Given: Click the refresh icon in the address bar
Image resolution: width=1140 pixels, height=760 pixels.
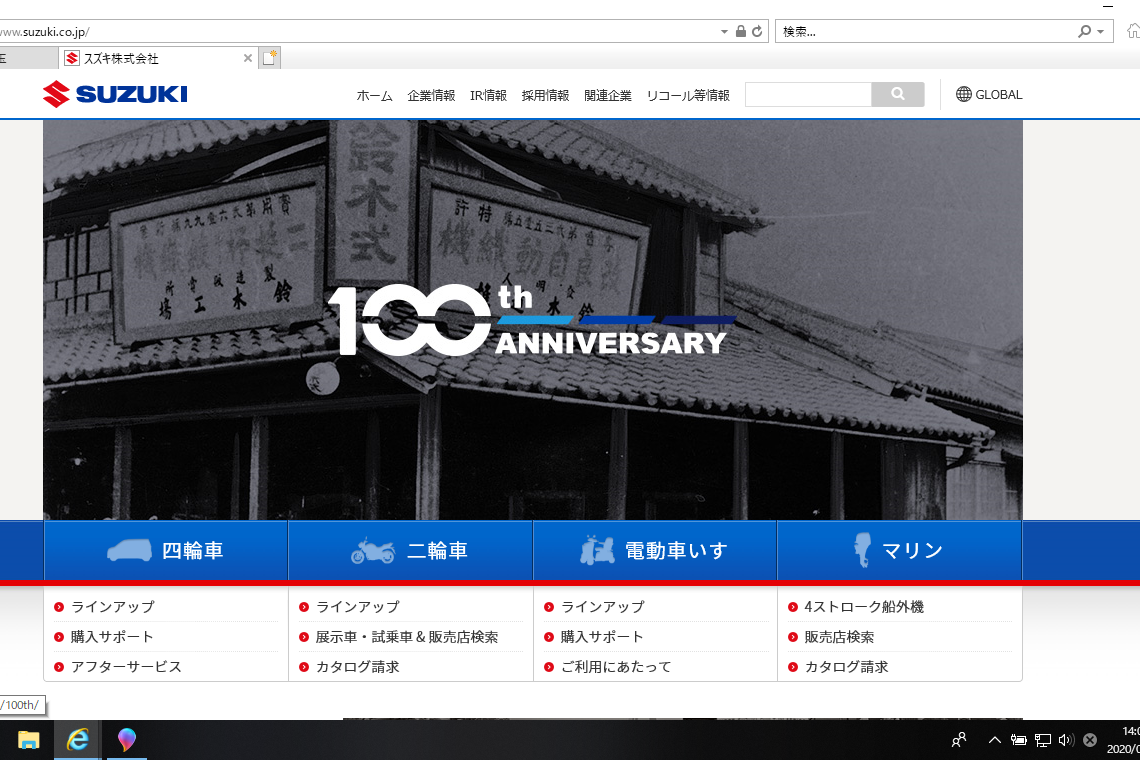Looking at the screenshot, I should [757, 31].
